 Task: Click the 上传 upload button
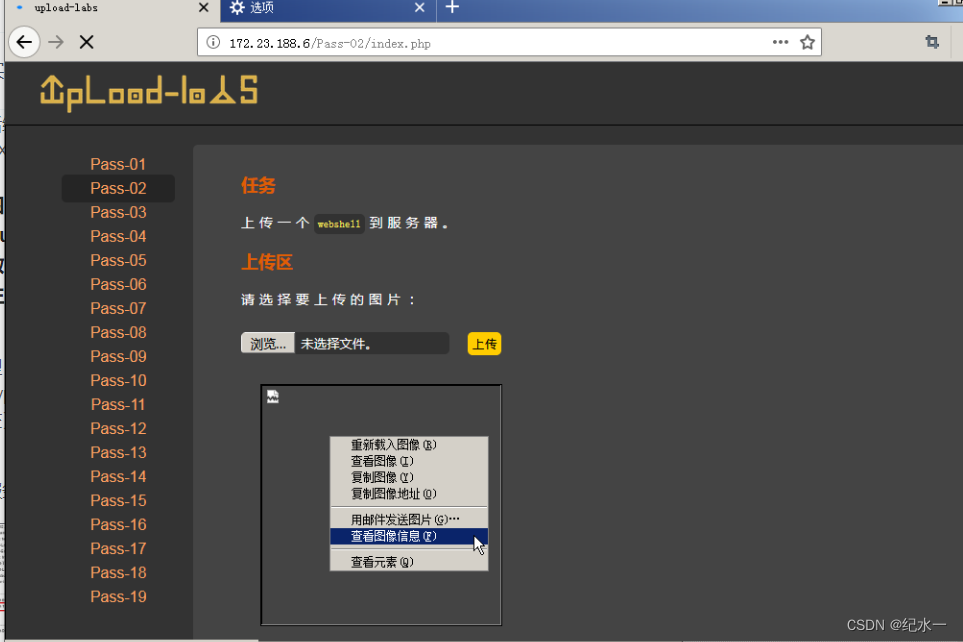click(x=484, y=343)
